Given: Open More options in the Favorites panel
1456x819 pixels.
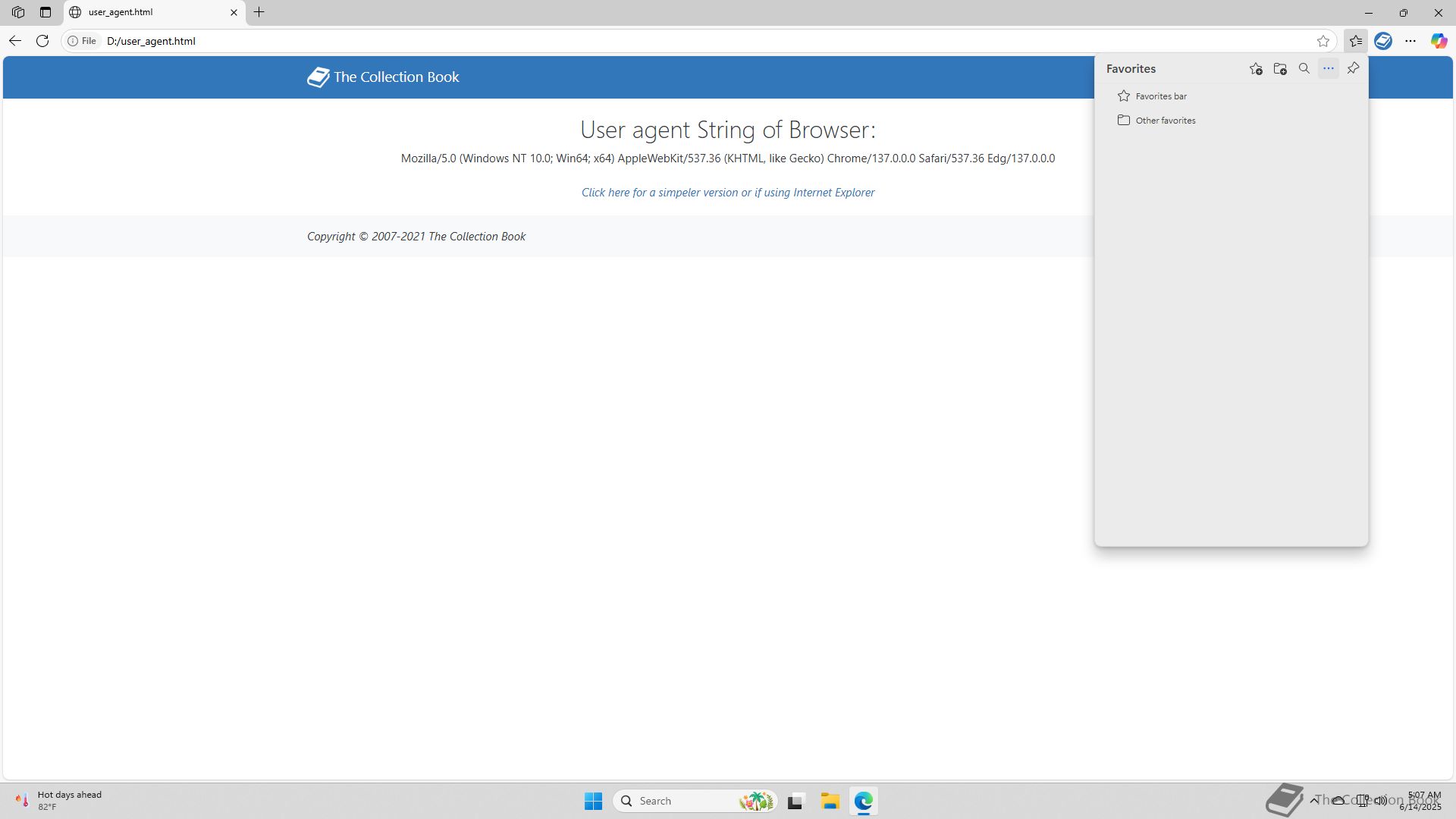Looking at the screenshot, I should [x=1329, y=69].
